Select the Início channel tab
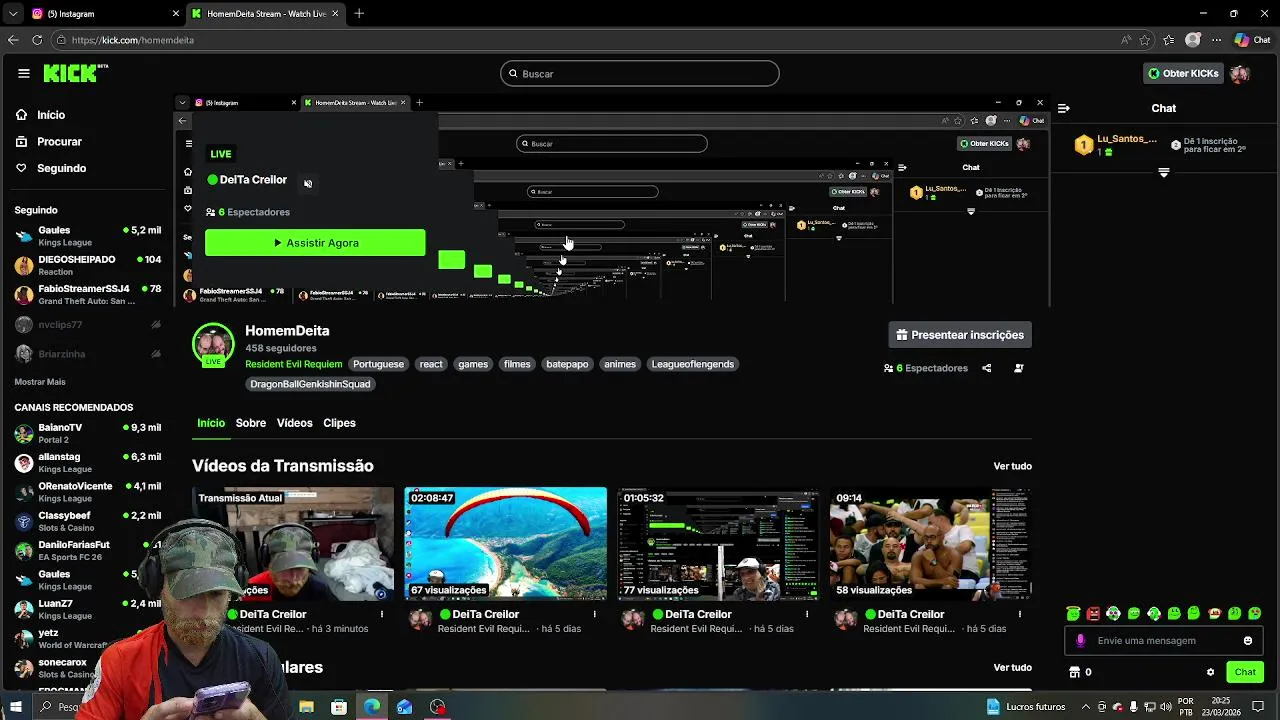 [211, 423]
